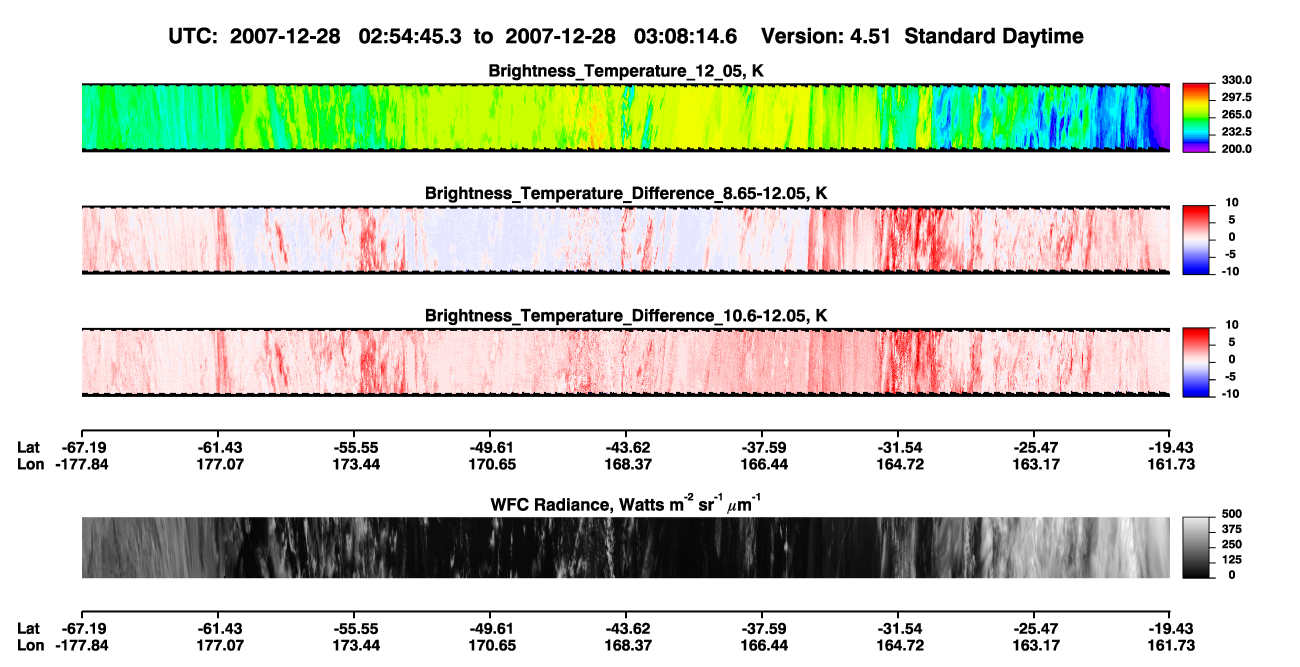Image resolution: width=1300 pixels, height=667 pixels.
Task: Click longitude 177.07 on the axis above WFC Radiance
Action: coord(217,464)
